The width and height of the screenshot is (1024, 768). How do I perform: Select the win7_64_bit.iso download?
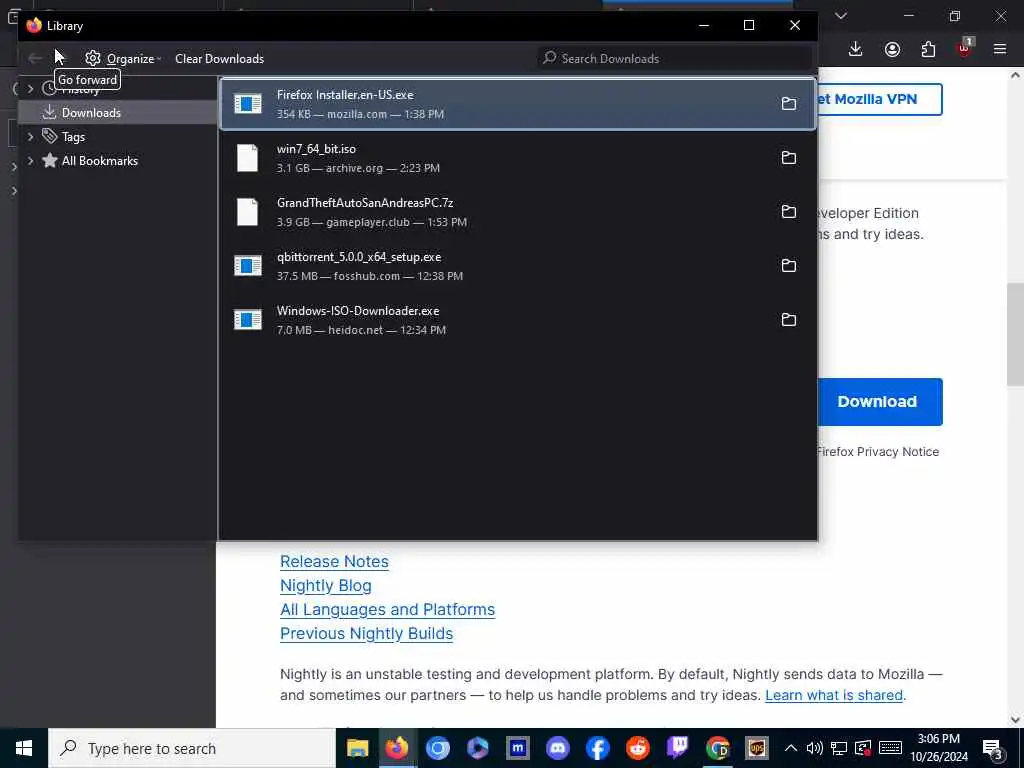(x=517, y=158)
